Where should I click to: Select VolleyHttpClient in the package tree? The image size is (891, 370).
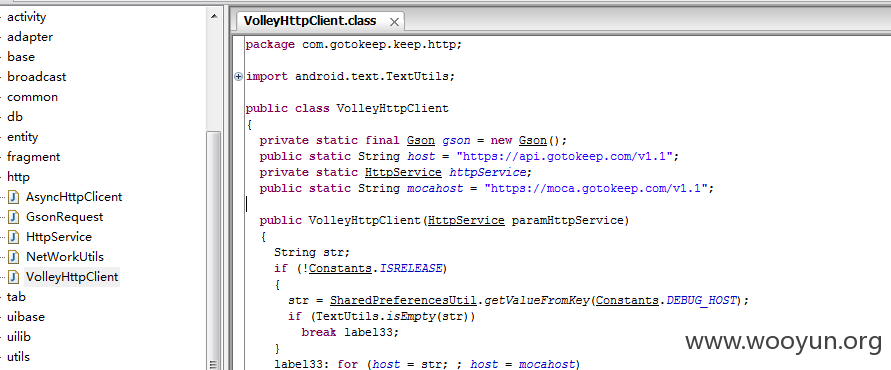[x=72, y=277]
